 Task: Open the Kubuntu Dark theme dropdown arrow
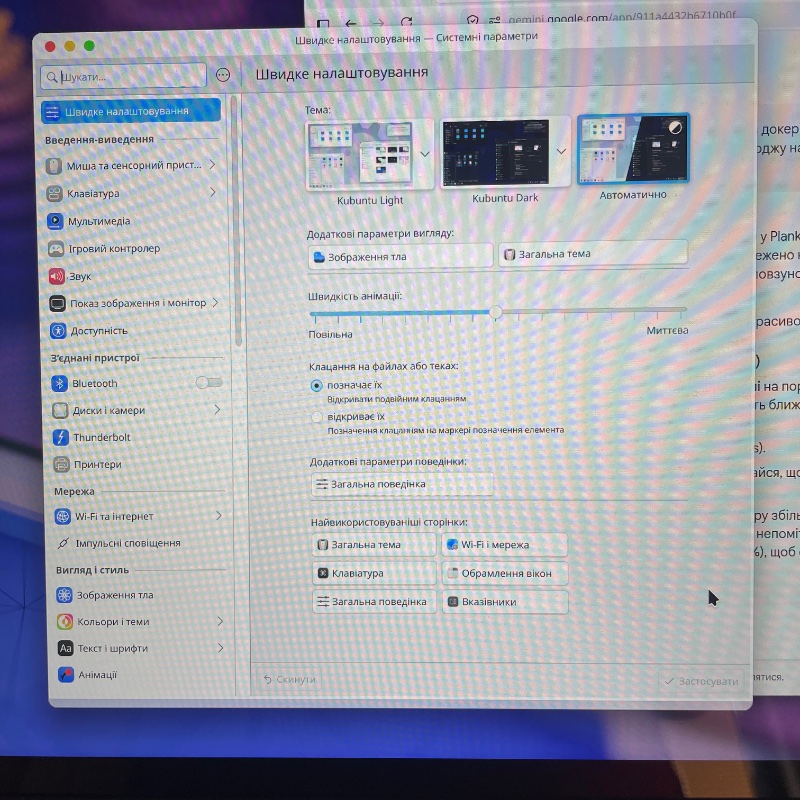[x=561, y=152]
